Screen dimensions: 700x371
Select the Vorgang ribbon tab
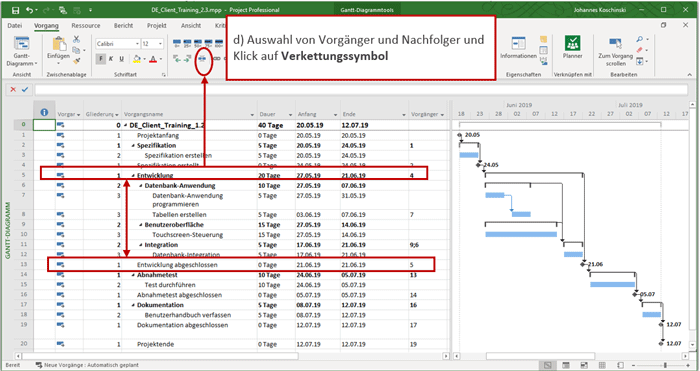point(46,25)
